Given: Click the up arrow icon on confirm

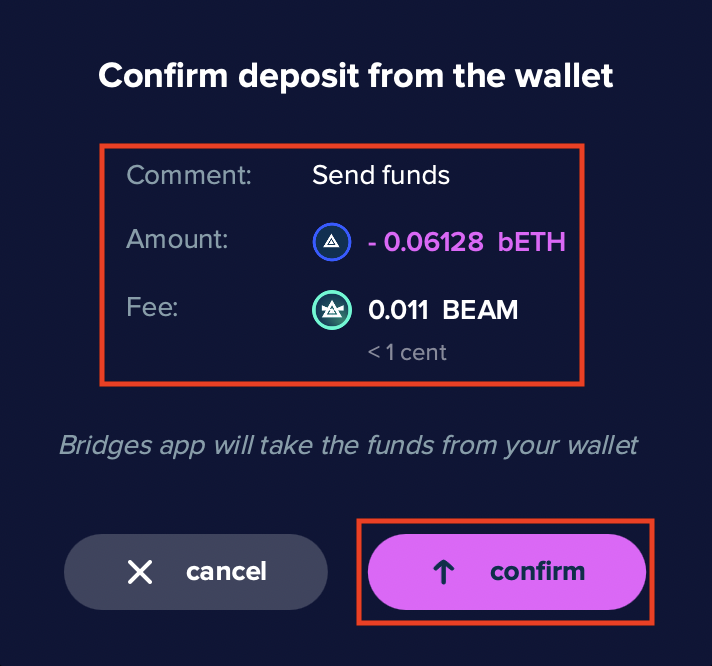Looking at the screenshot, I should (443, 572).
